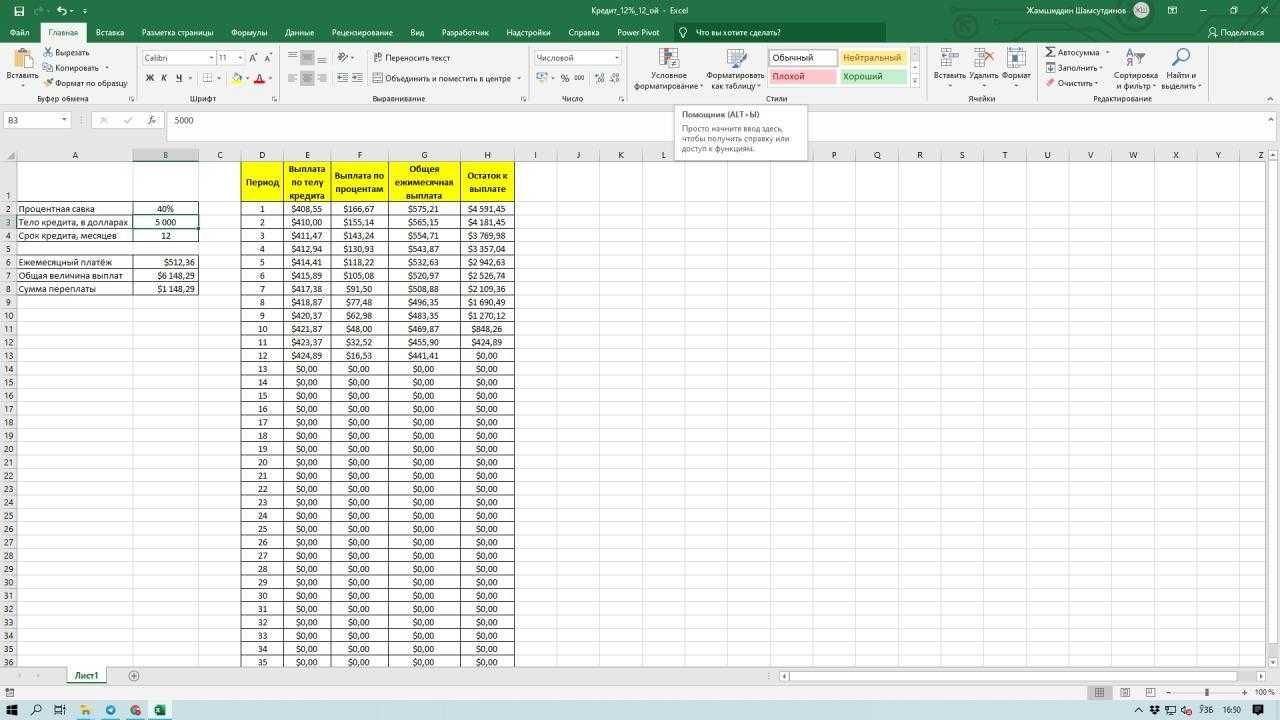Apply red font color
1280x720 pixels.
point(259,78)
